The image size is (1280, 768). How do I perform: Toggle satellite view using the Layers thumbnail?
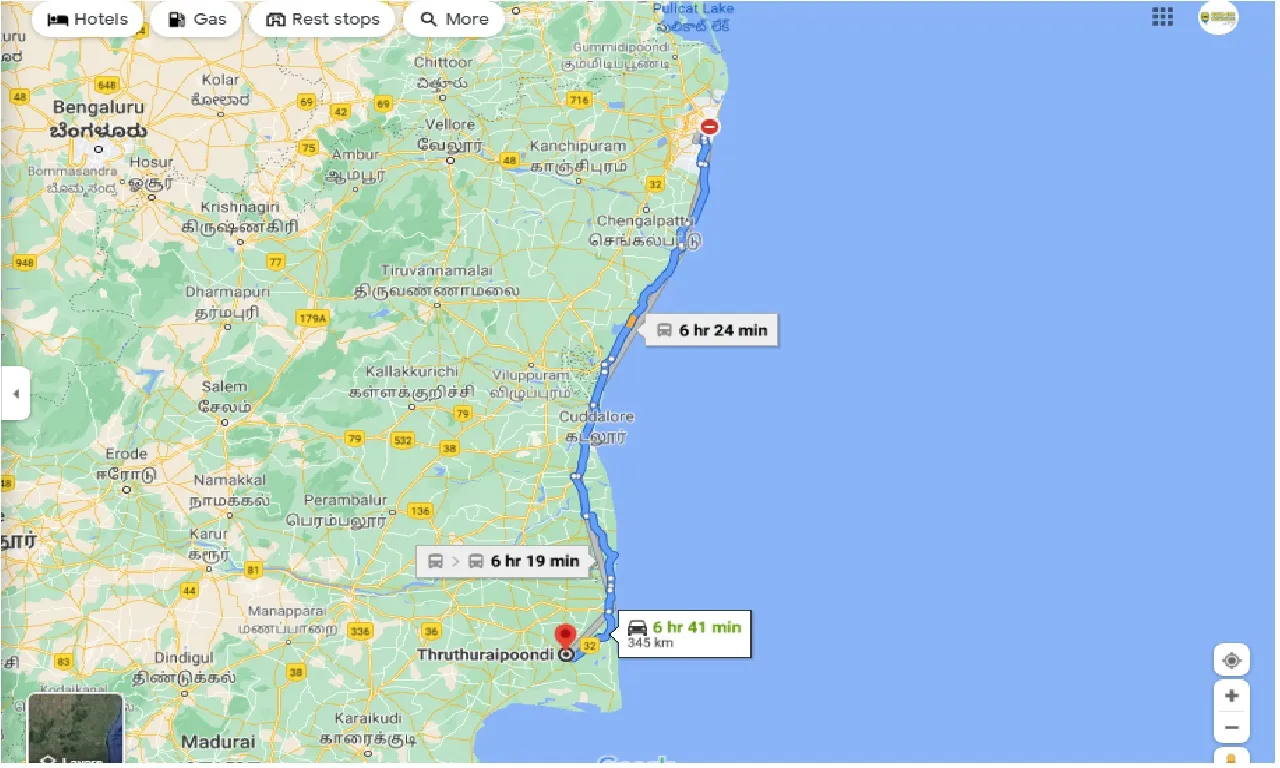(75, 730)
